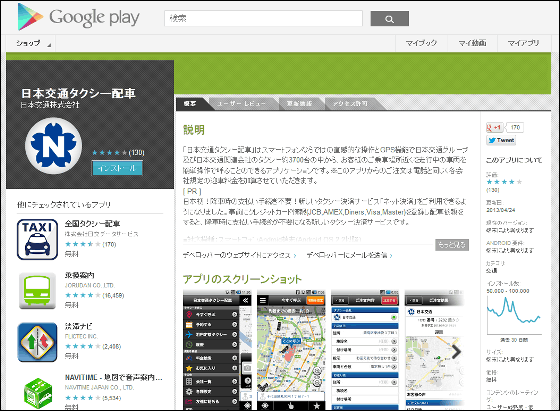Click the +1 count showing 170

(x=515, y=127)
